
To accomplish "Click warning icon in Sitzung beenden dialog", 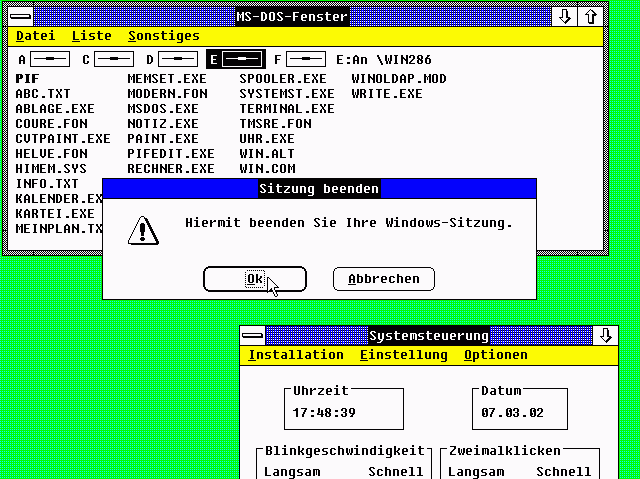I will [143, 231].
